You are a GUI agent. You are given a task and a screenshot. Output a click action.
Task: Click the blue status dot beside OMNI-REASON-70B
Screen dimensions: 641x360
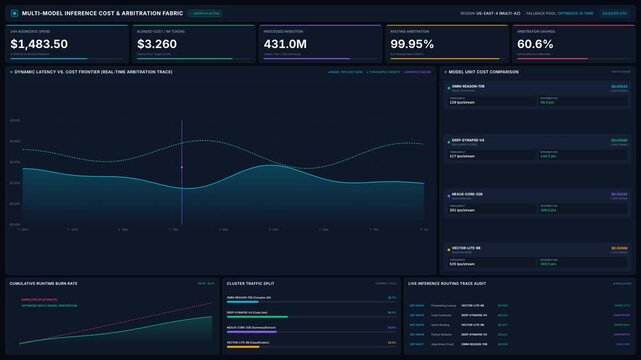[x=449, y=88]
